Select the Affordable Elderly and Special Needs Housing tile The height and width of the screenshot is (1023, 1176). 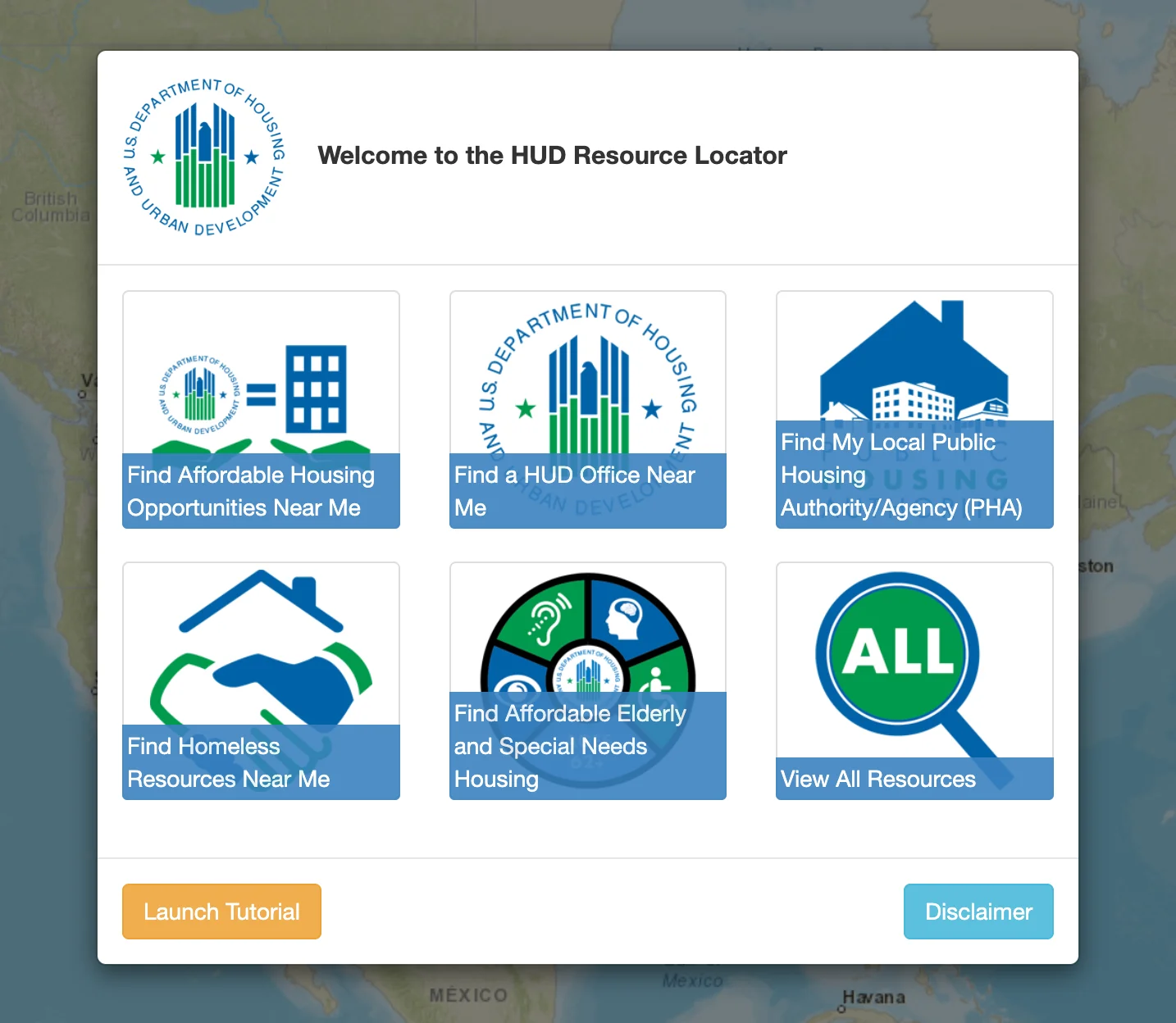588,681
